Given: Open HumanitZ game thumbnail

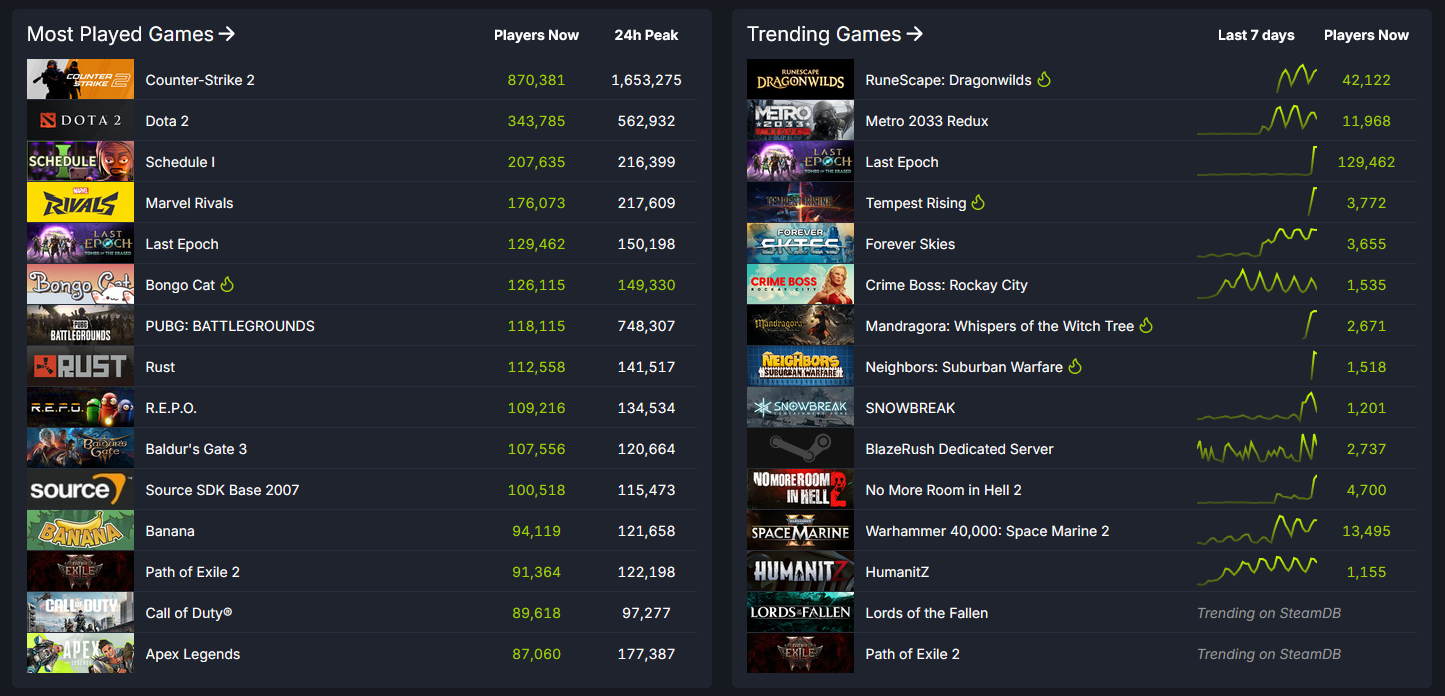Looking at the screenshot, I should [x=800, y=572].
